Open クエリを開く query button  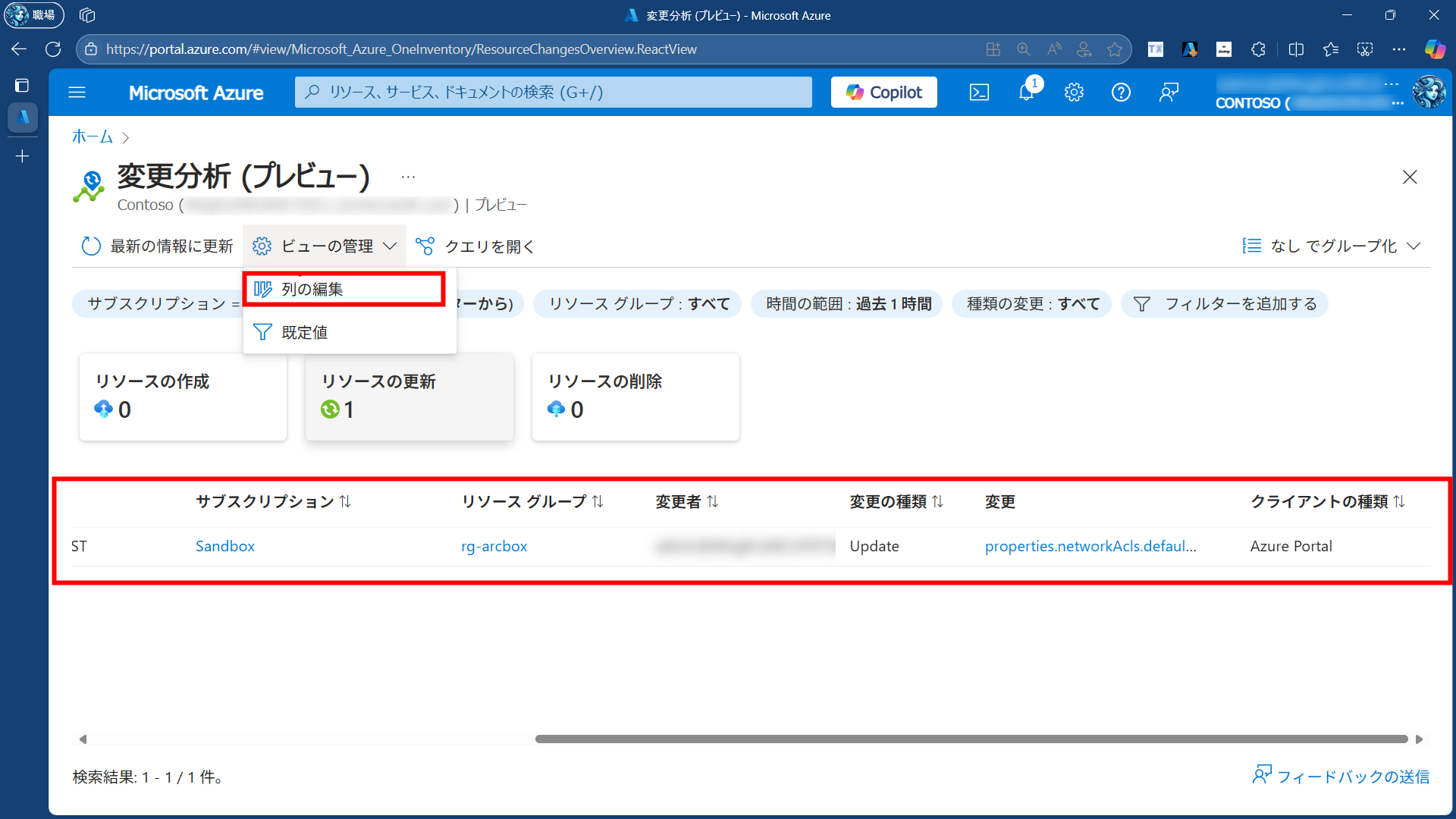475,246
